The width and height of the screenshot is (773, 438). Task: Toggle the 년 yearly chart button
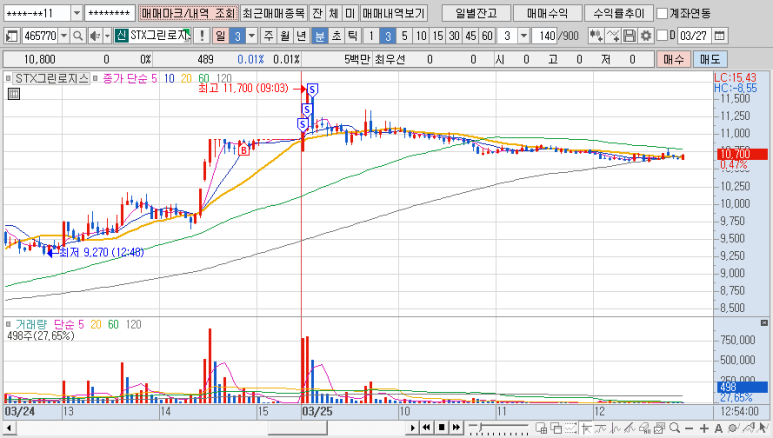pos(301,36)
